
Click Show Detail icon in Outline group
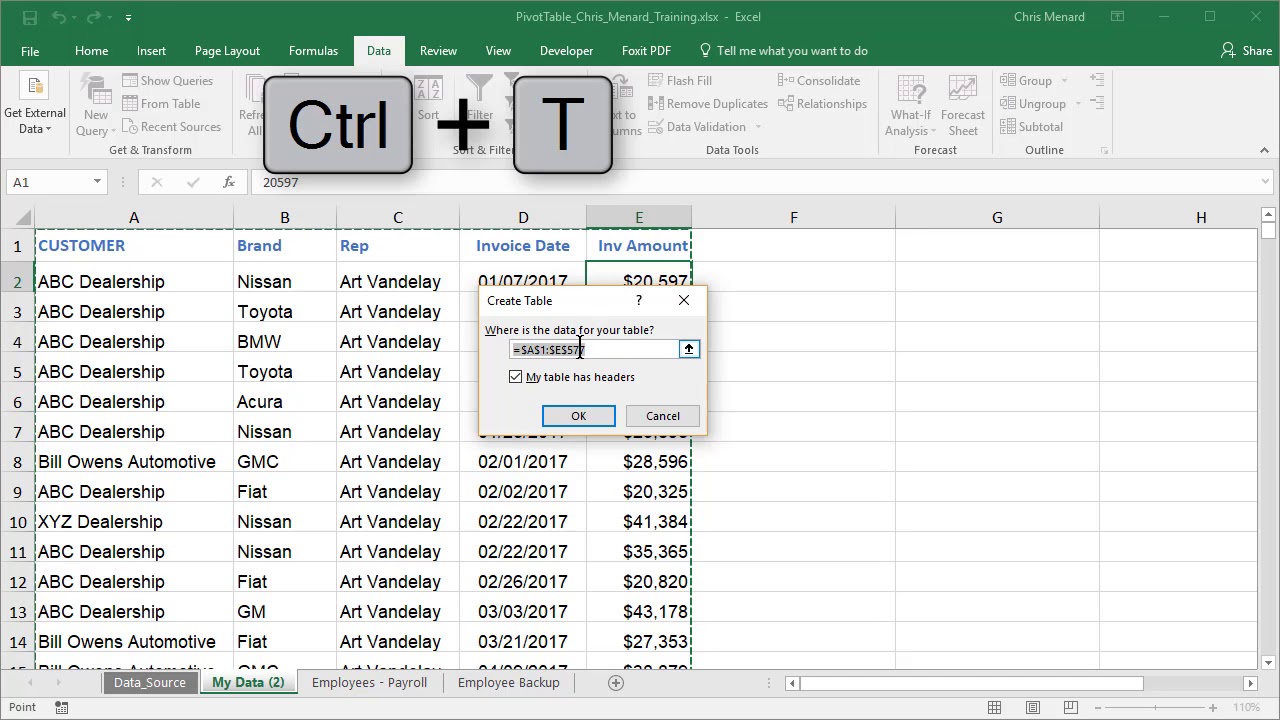(x=1097, y=80)
